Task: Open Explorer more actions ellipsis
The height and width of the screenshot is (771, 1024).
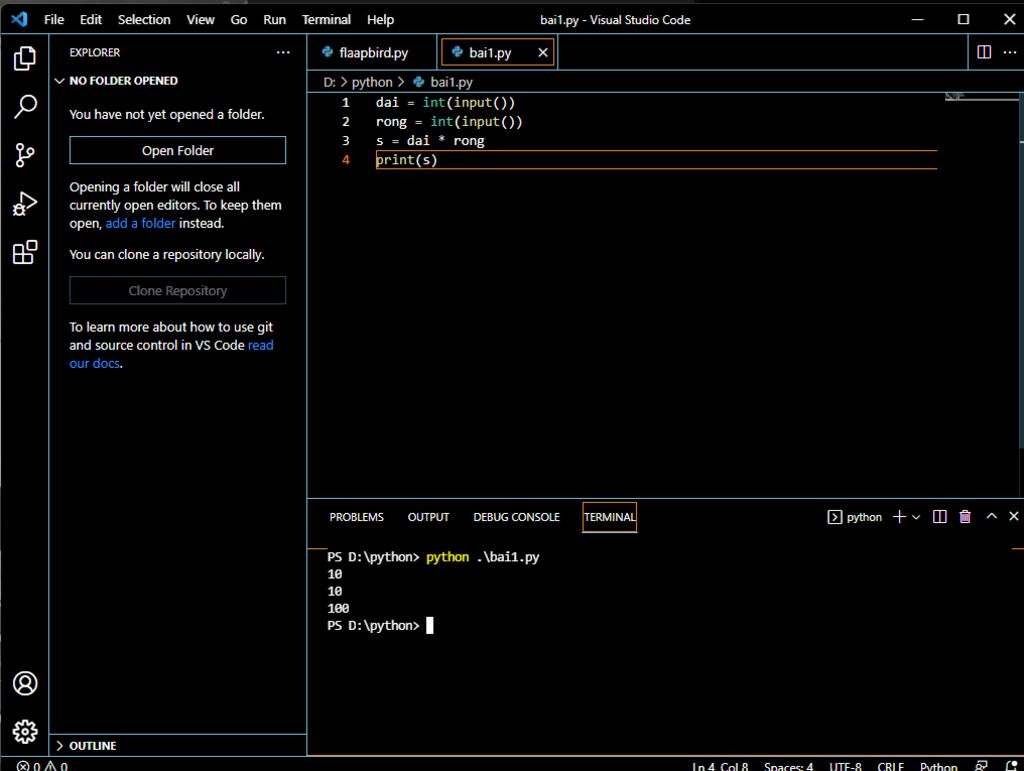Action: click(x=283, y=52)
